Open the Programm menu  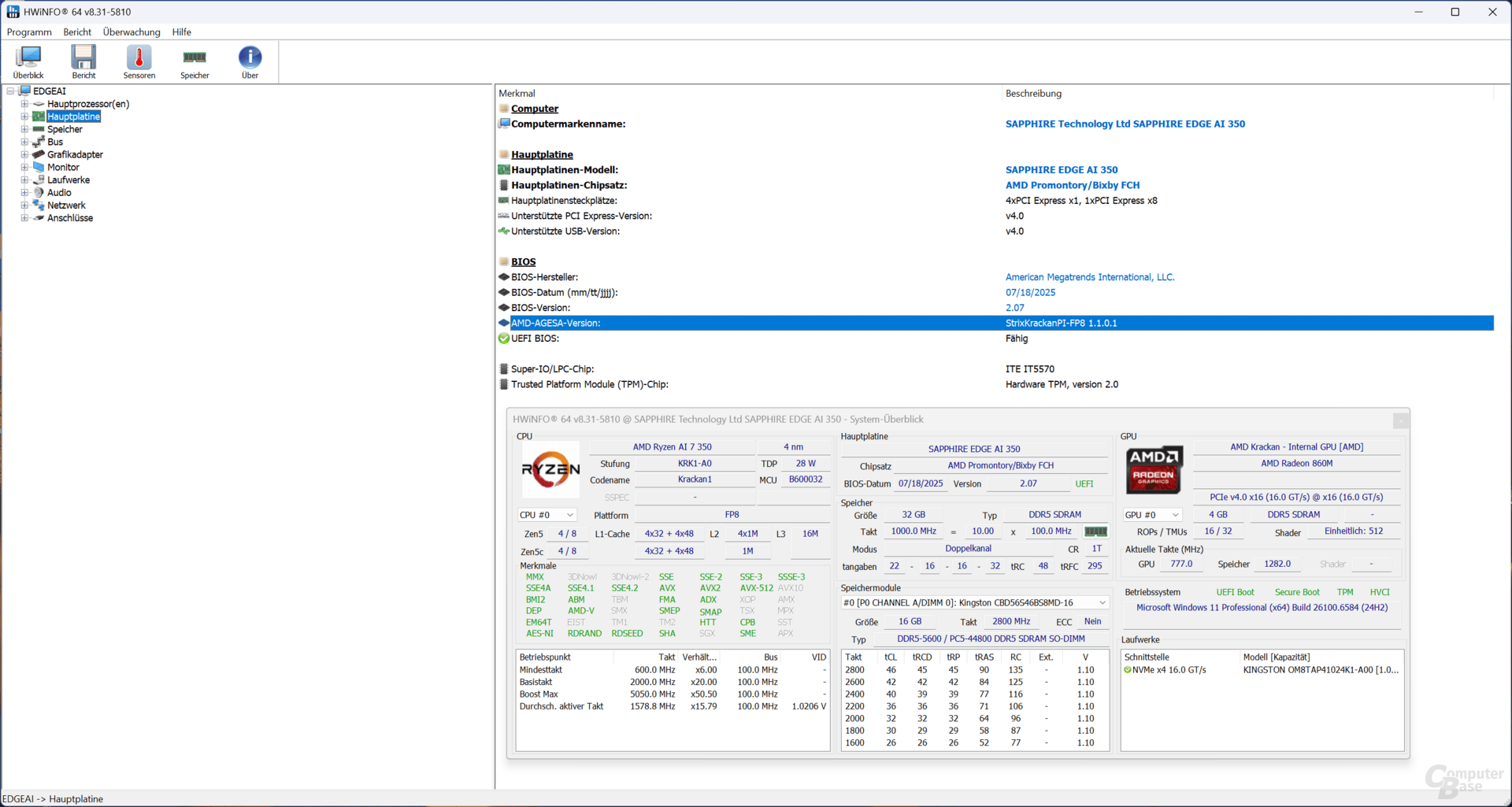[28, 32]
